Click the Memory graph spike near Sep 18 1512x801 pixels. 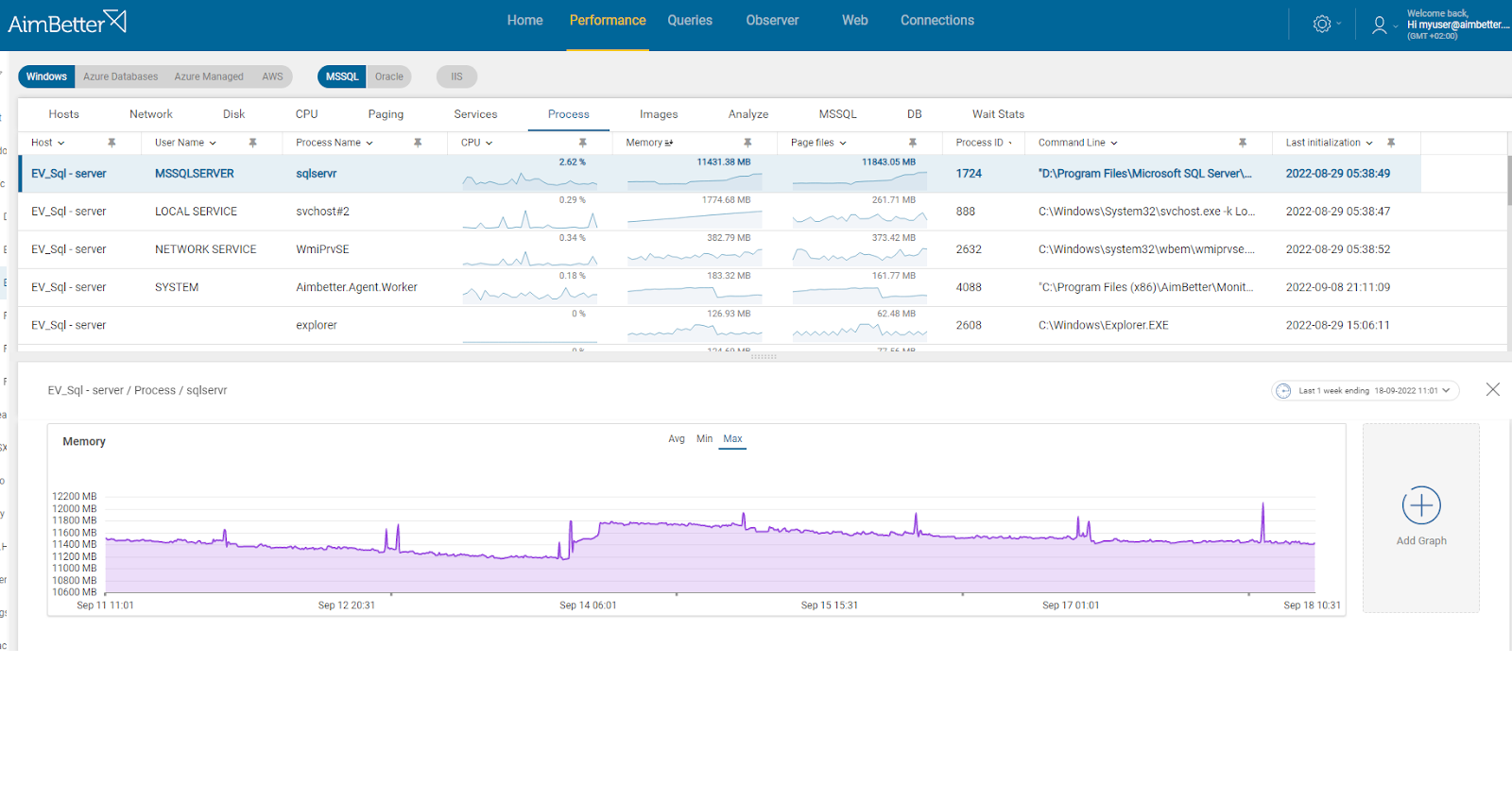(x=1263, y=521)
